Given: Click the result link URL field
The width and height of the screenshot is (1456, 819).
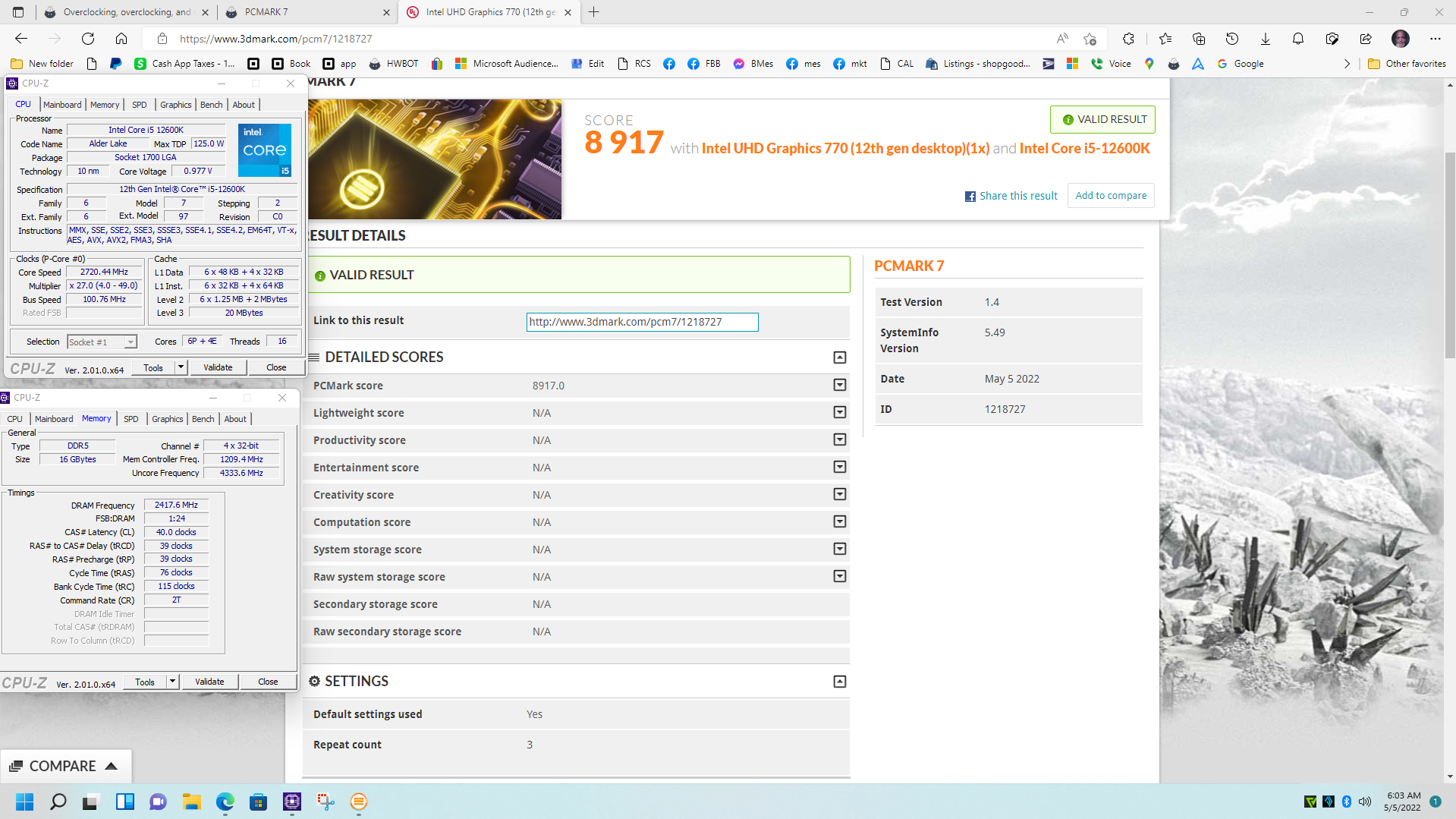Looking at the screenshot, I should [x=642, y=322].
